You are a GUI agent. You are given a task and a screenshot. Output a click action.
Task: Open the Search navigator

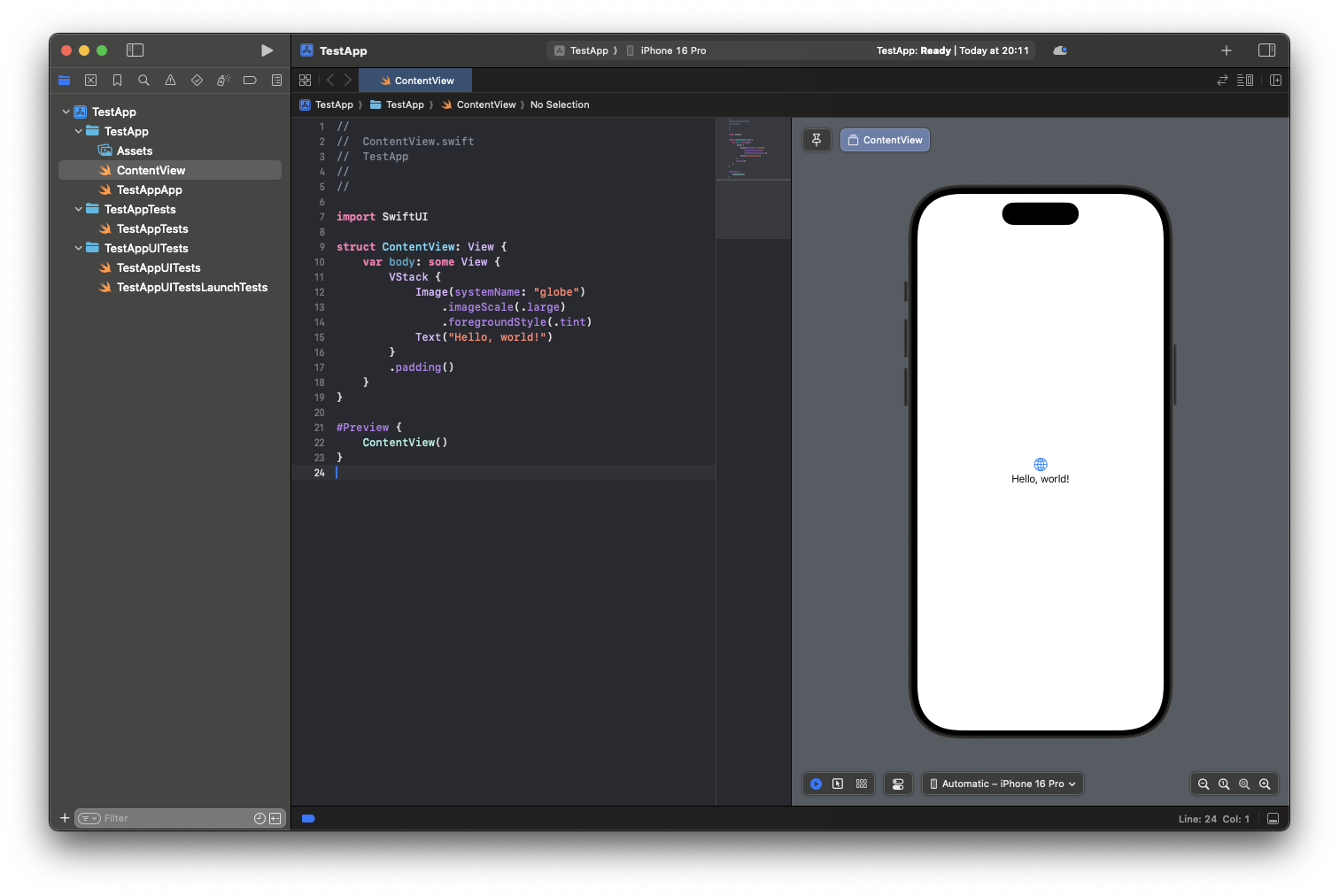pos(143,80)
